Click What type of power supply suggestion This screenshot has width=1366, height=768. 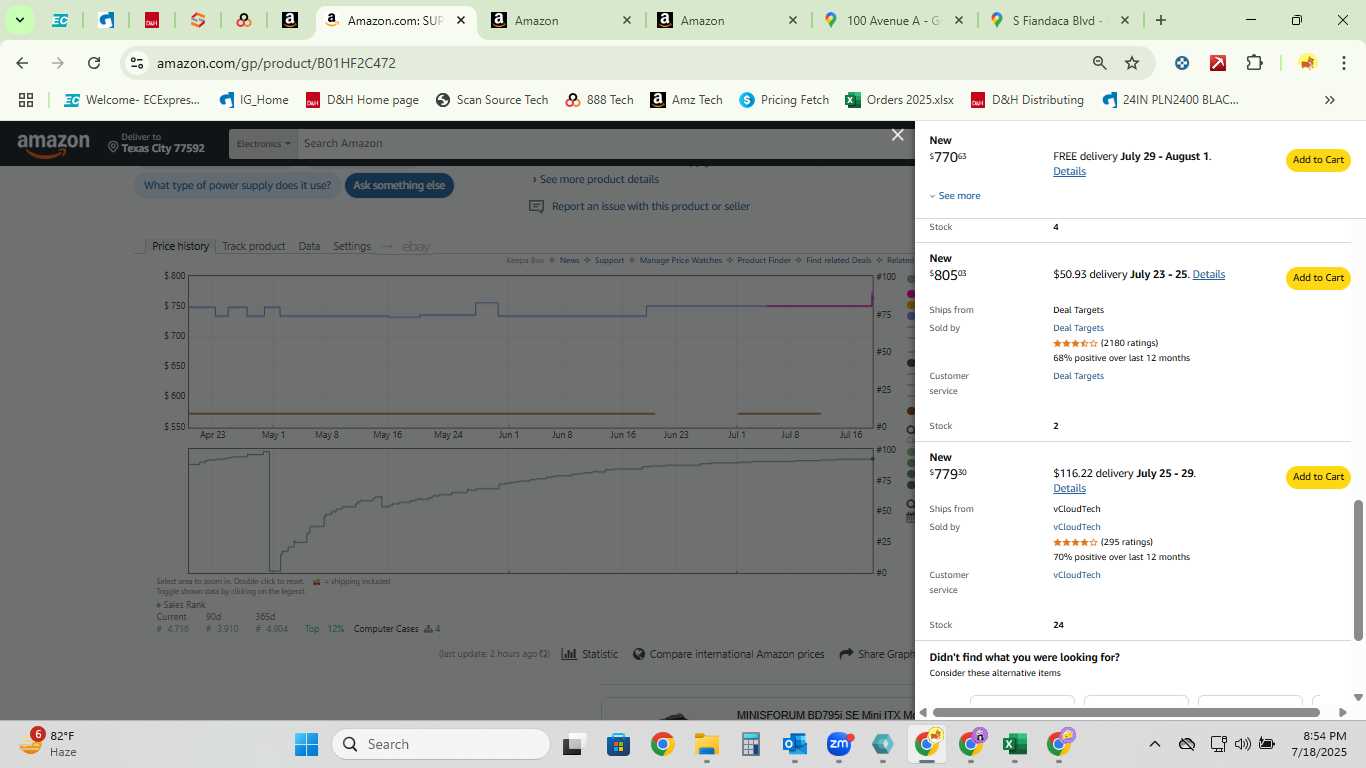pos(237,185)
